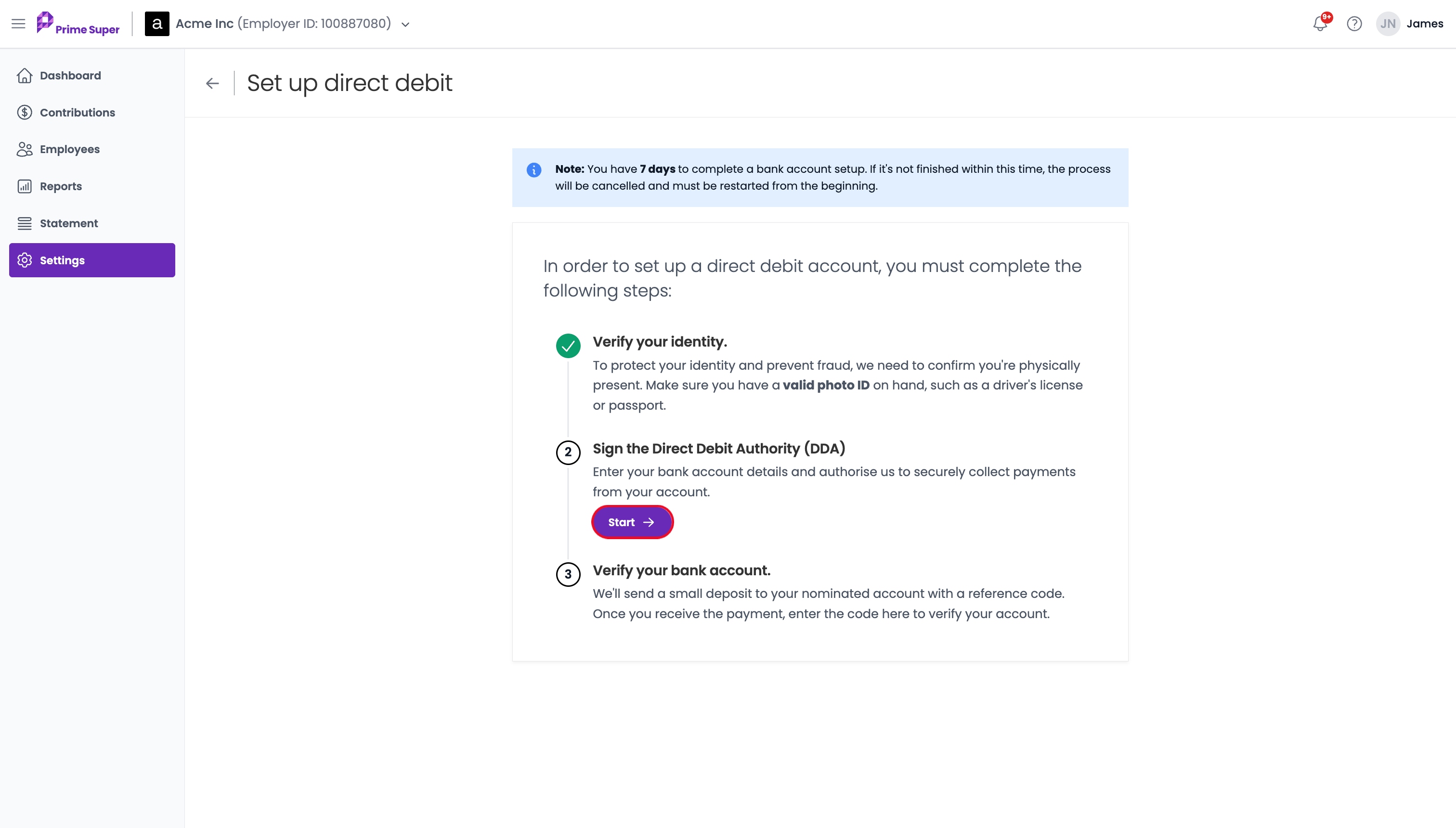Click the JN user avatar
The image size is (1456, 828).
pos(1388,23)
